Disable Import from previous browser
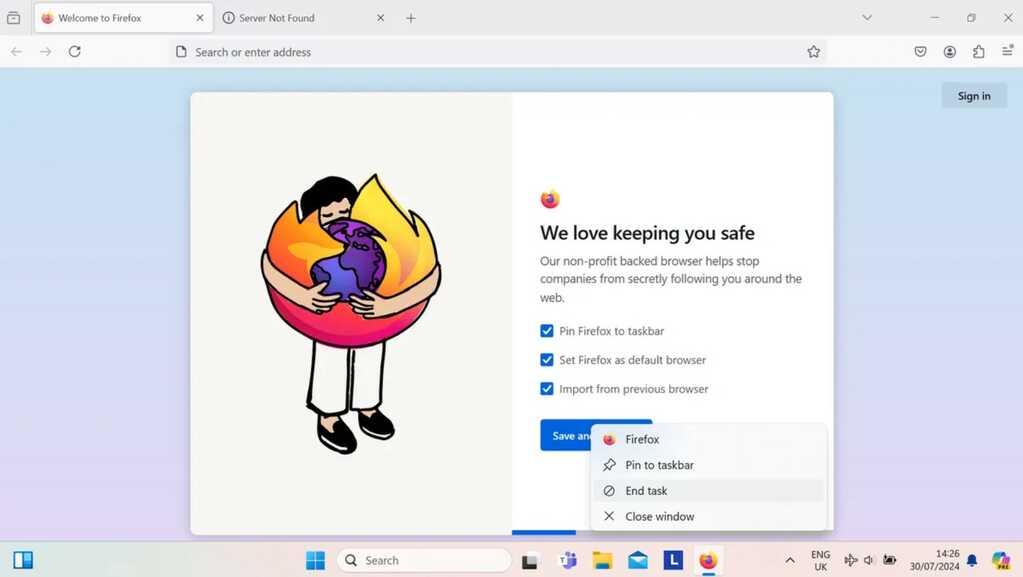 pos(547,388)
